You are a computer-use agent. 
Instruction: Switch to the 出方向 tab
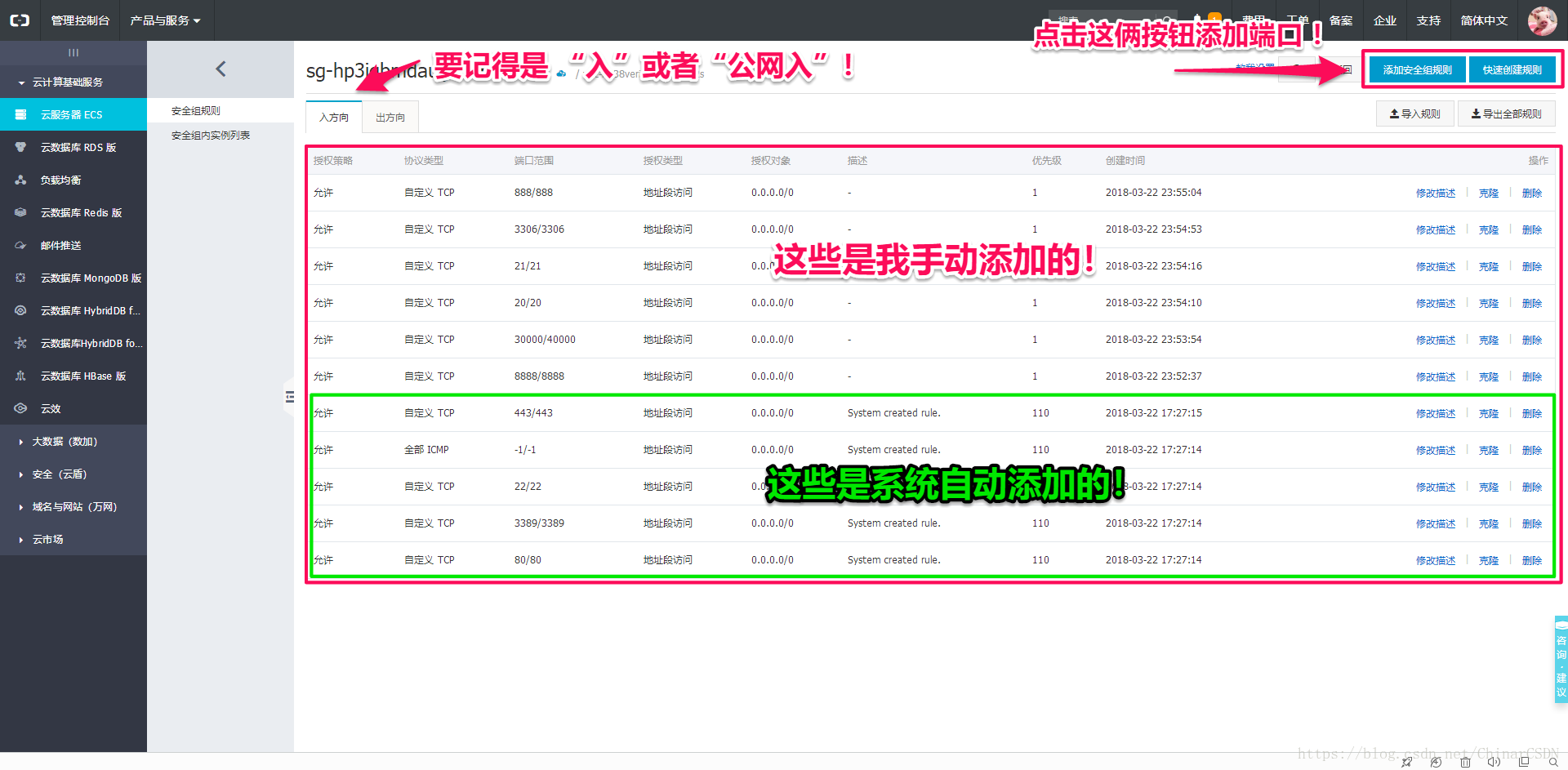click(390, 118)
